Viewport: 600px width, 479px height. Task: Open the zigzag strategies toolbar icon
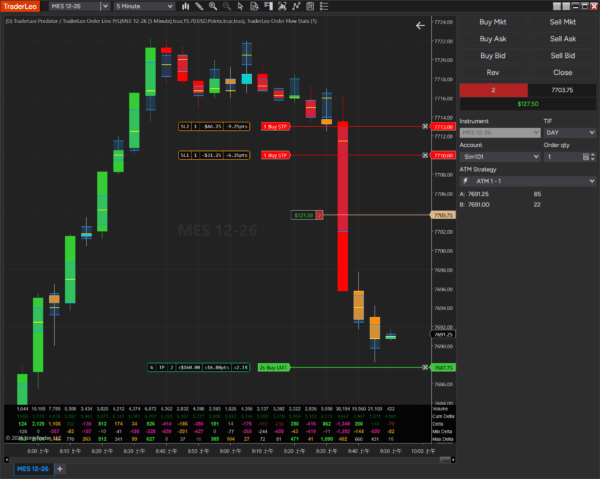(296, 6)
